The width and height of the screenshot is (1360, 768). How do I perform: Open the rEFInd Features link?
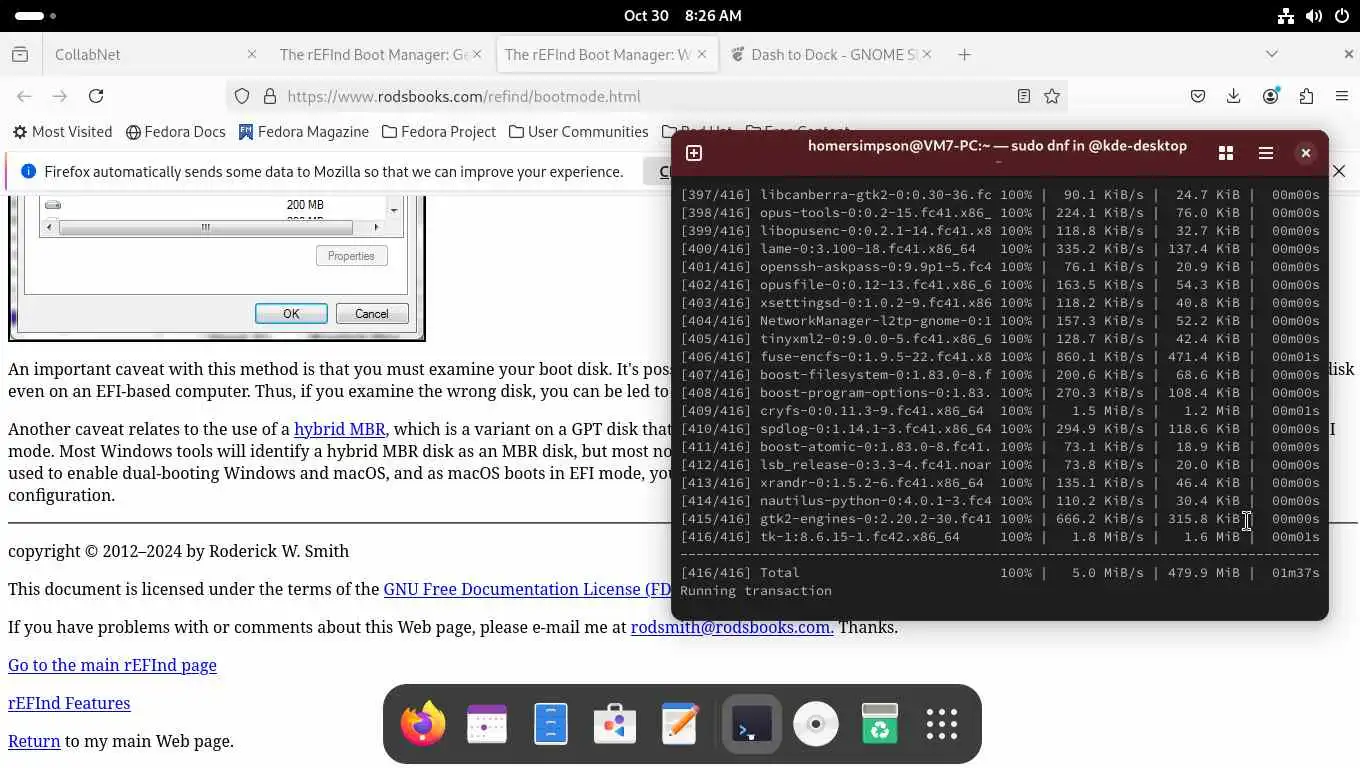pyautogui.click(x=69, y=703)
